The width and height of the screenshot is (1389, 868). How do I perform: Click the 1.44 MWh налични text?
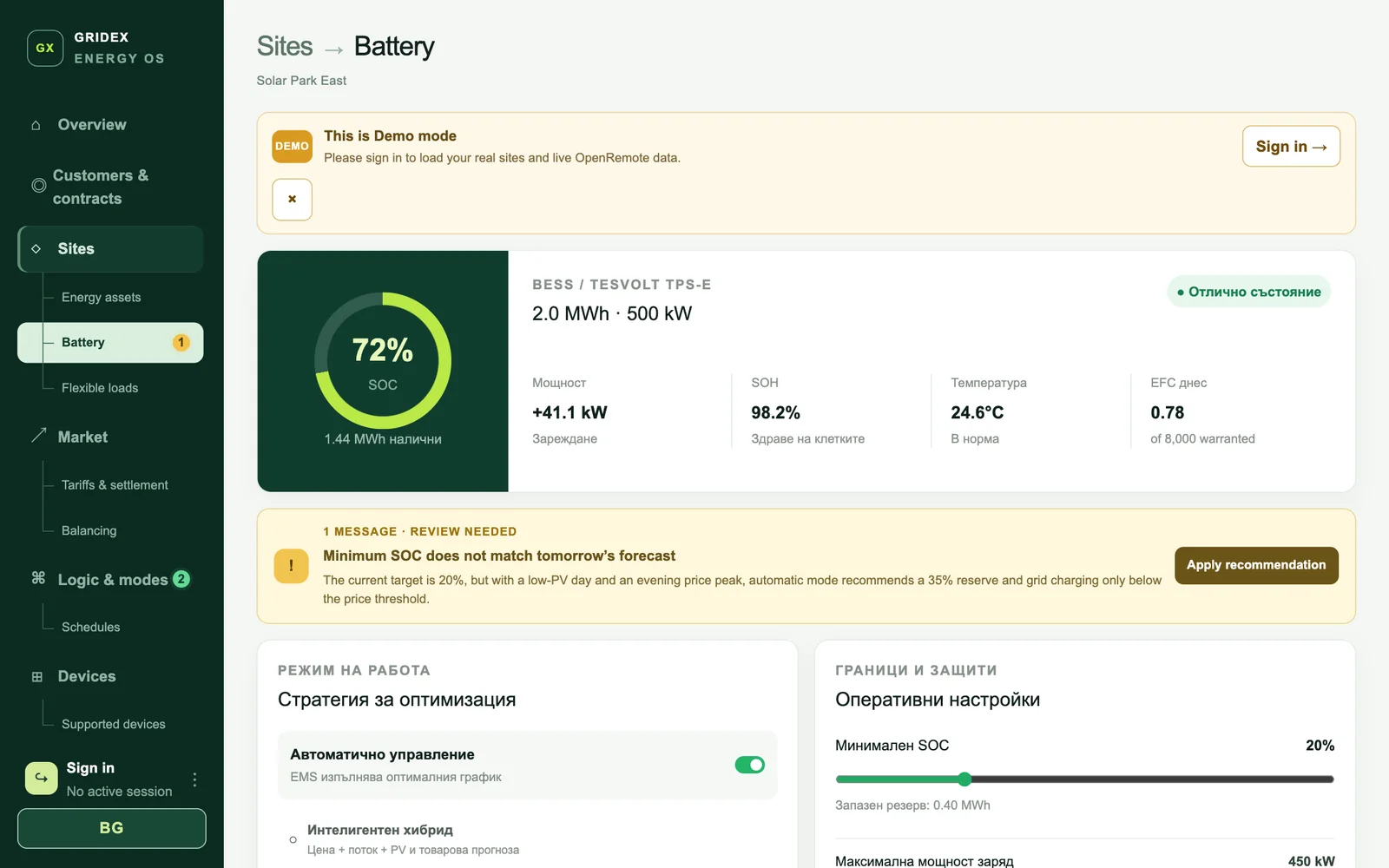pos(383,439)
